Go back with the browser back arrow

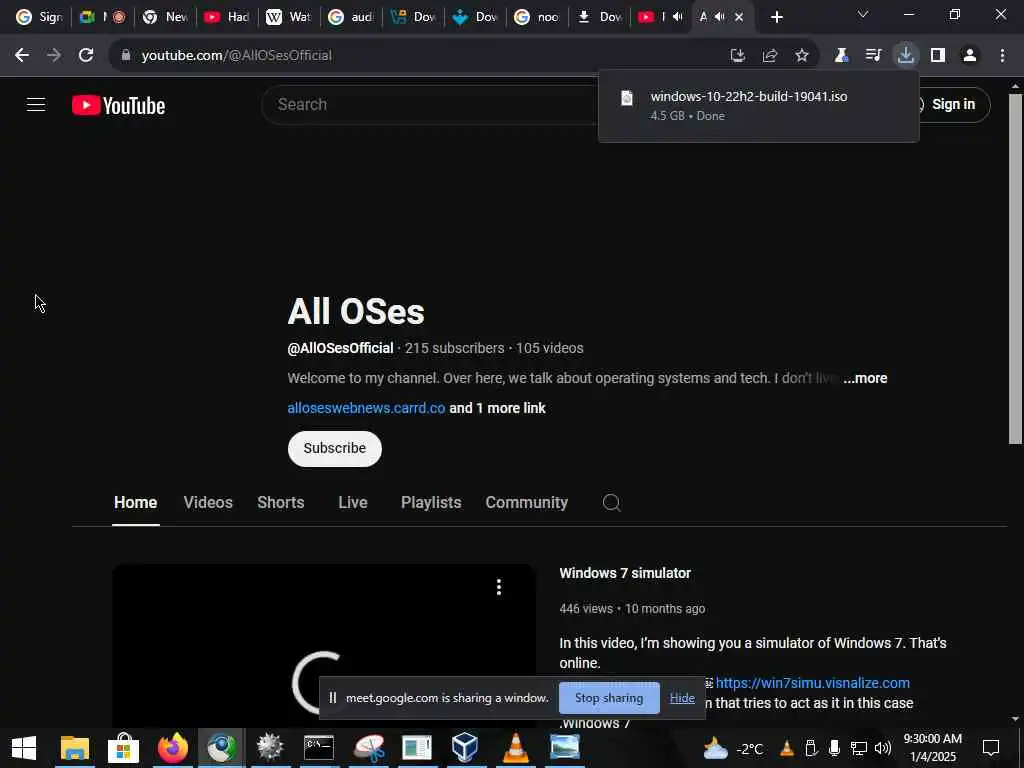click(22, 55)
